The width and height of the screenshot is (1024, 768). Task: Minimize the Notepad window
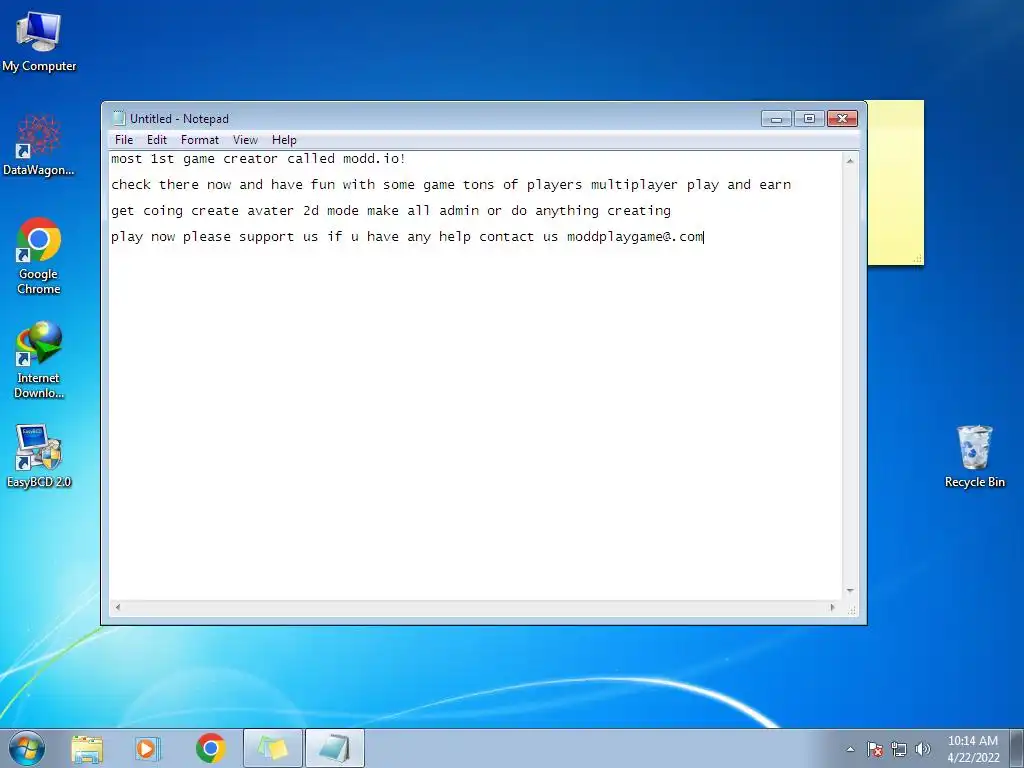tap(776, 119)
